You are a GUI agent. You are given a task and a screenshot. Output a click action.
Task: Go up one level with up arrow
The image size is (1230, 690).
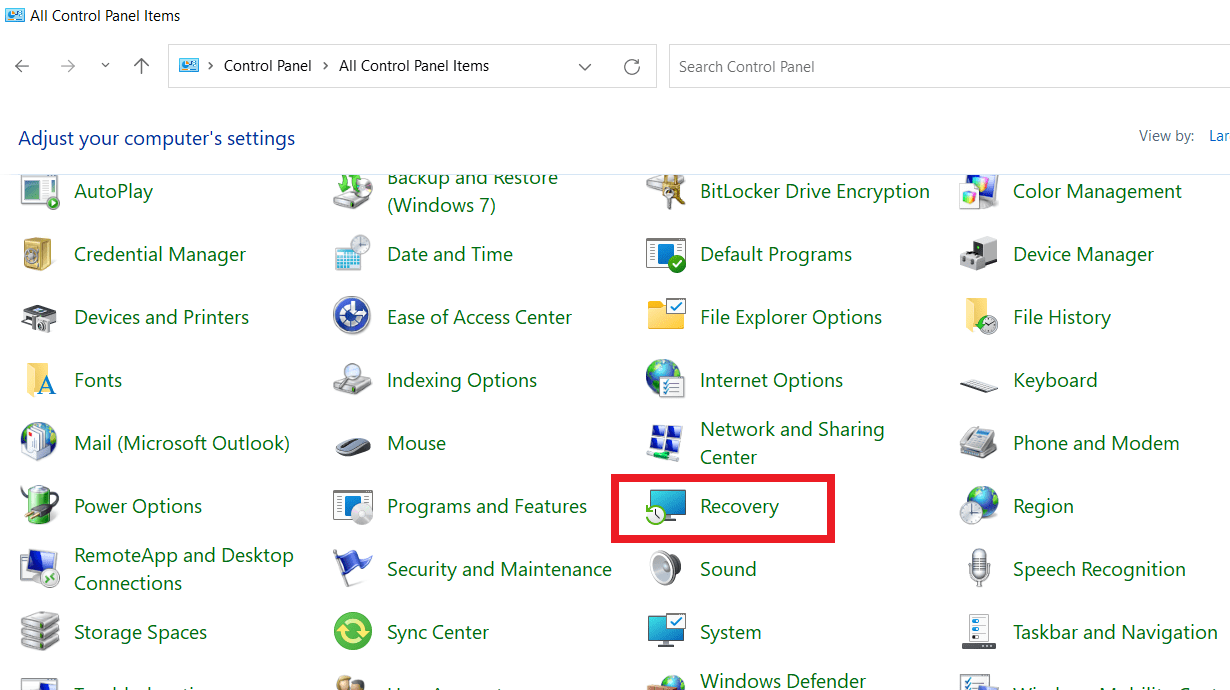pos(141,66)
